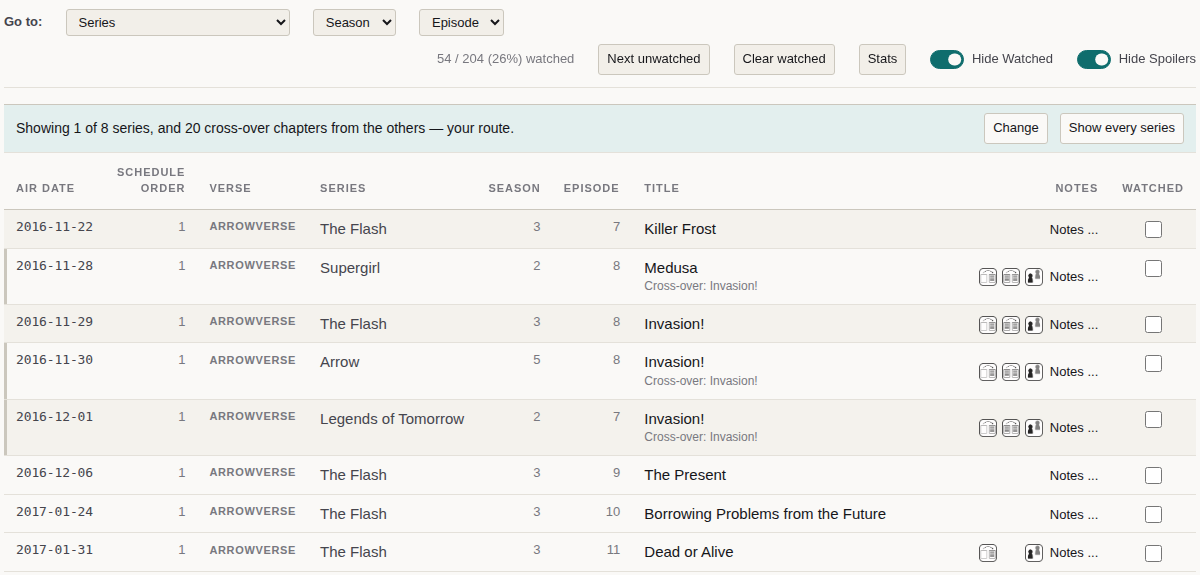Mark Dead or Alive as watched
The height and width of the screenshot is (575, 1200).
[1153, 553]
